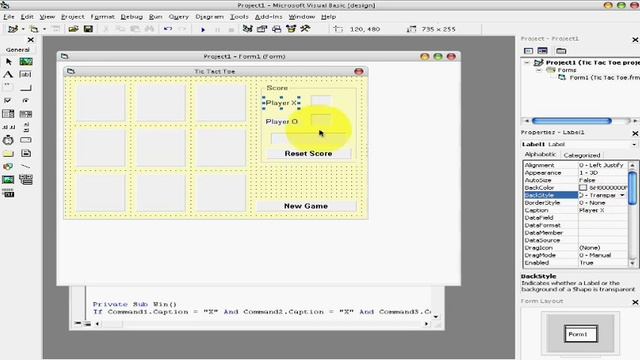Select the DriveListBox control tool
Viewport: 640px width, 360px height.
point(26,140)
